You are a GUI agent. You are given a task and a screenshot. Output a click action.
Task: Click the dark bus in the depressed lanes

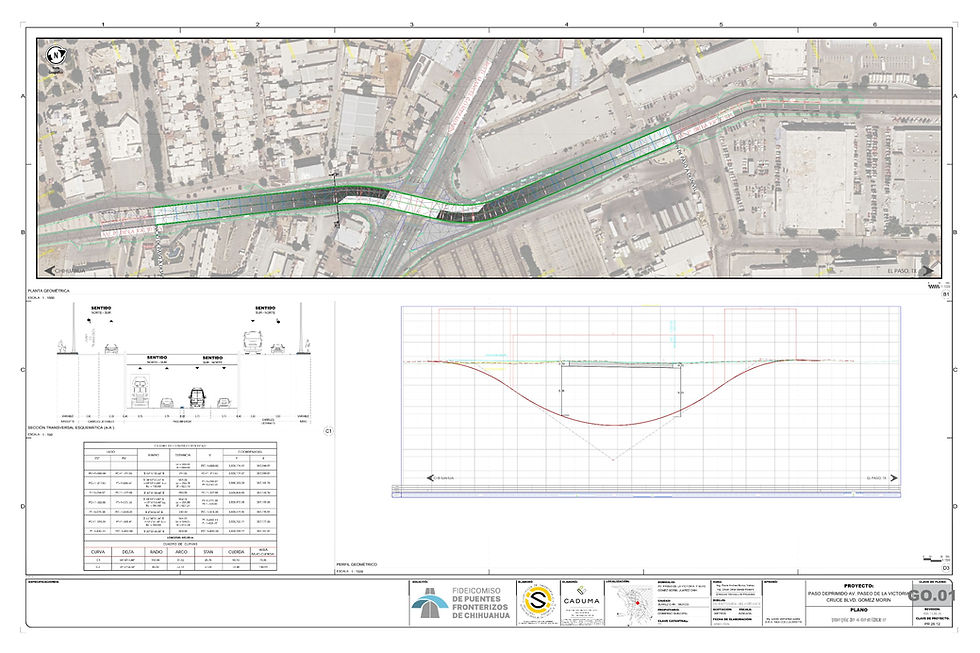[x=198, y=397]
